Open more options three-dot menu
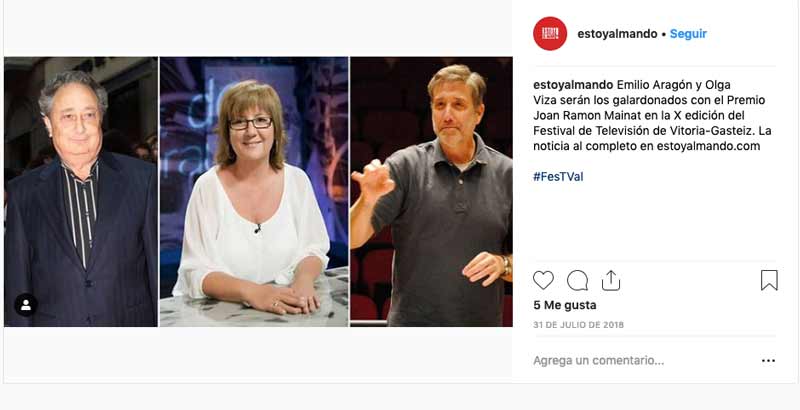The height and width of the screenshot is (410, 800). [x=768, y=361]
